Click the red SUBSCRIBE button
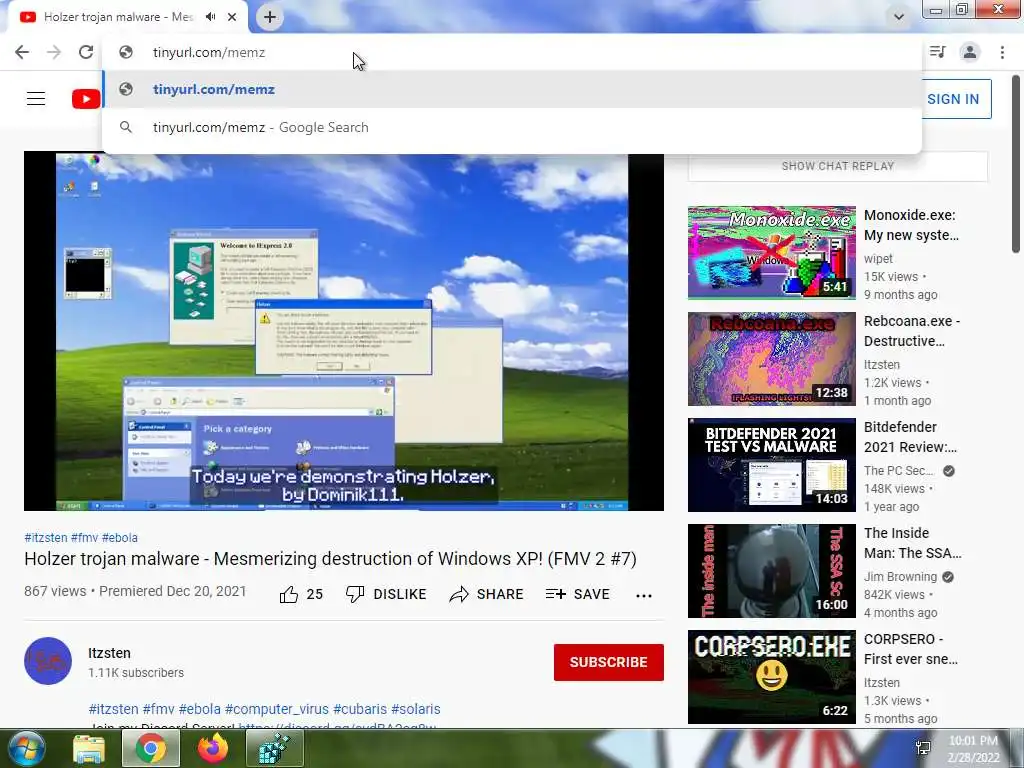 [x=609, y=662]
